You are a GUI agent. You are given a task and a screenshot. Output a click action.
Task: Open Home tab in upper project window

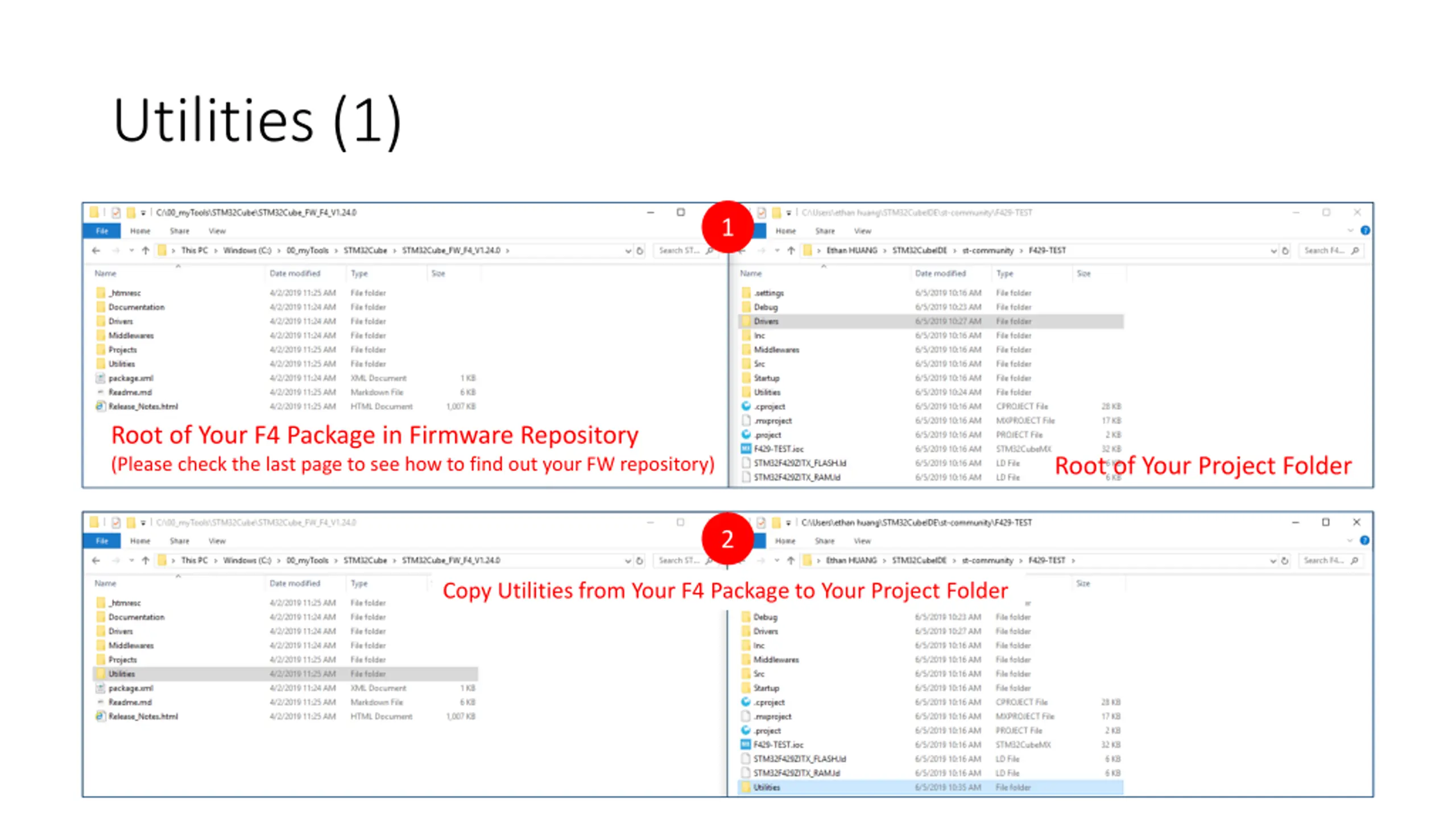click(x=785, y=231)
